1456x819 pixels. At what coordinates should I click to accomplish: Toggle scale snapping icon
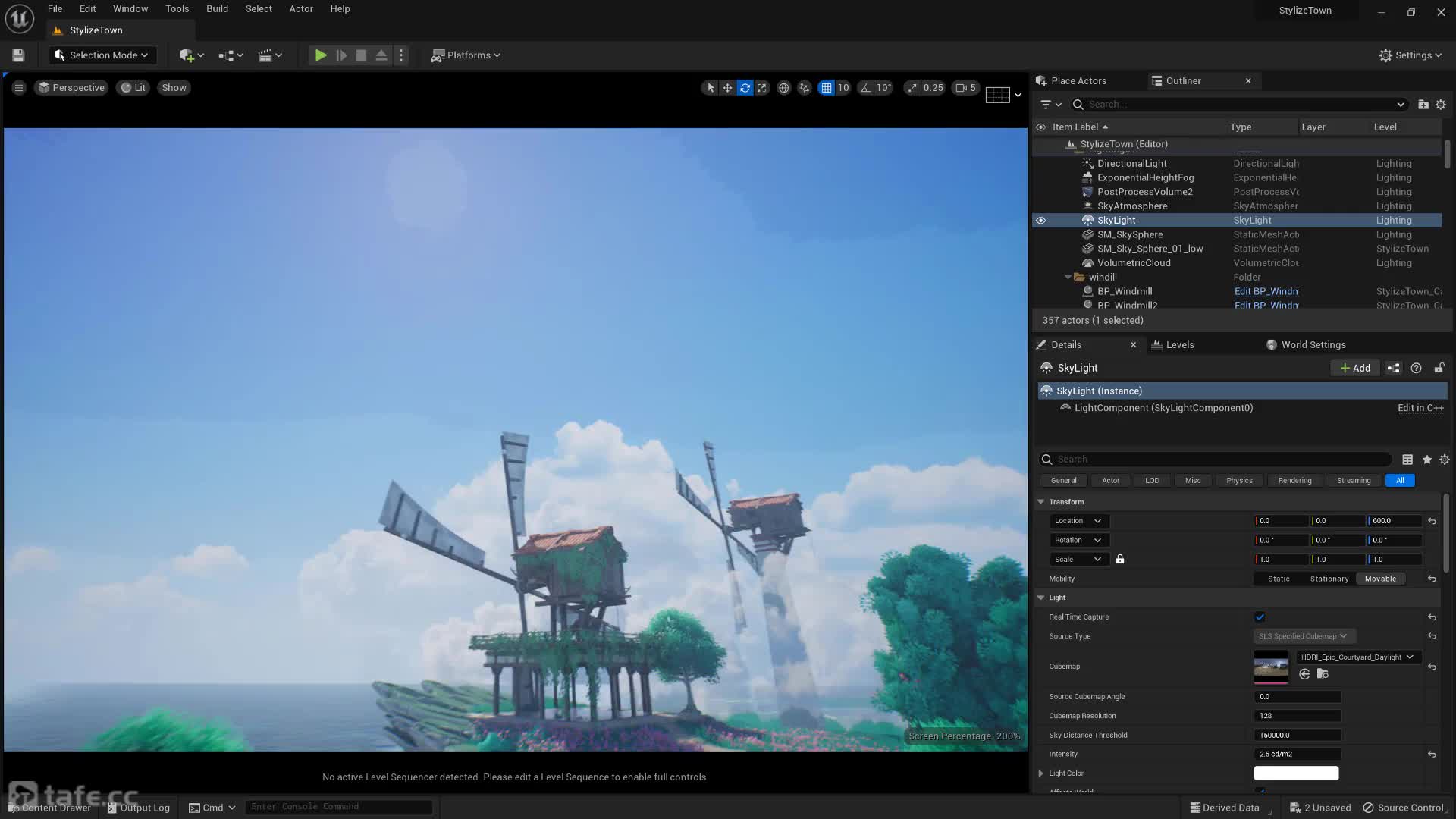[912, 88]
